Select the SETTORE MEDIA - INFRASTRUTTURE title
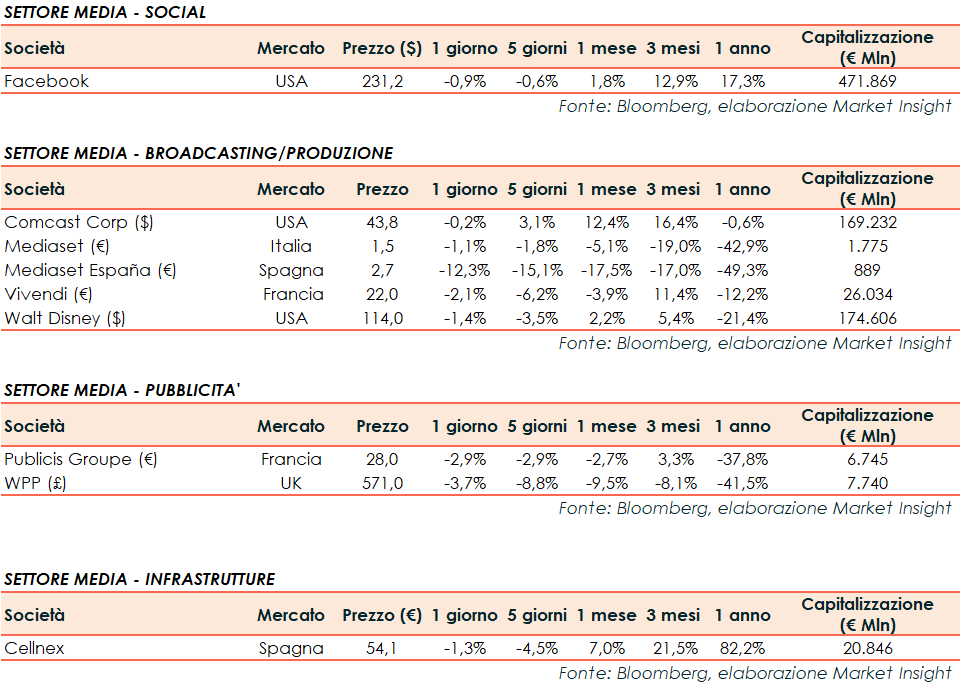Screen dimensions: 960x685 click(x=139, y=579)
